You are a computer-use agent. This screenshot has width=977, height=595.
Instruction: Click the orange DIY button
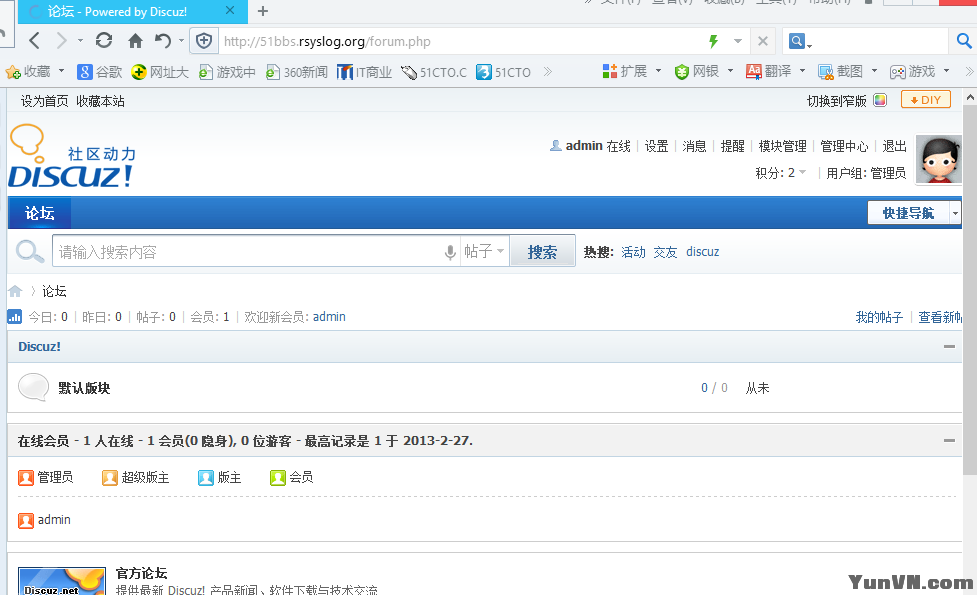926,100
